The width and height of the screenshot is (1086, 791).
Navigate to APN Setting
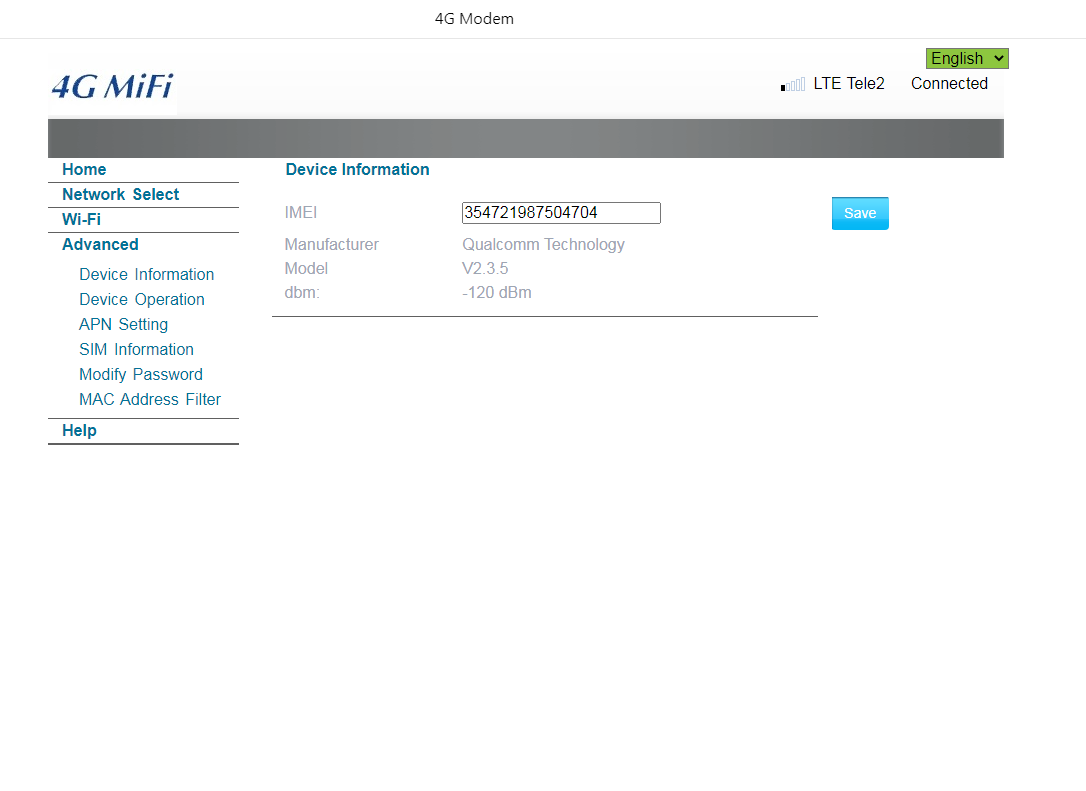click(123, 325)
